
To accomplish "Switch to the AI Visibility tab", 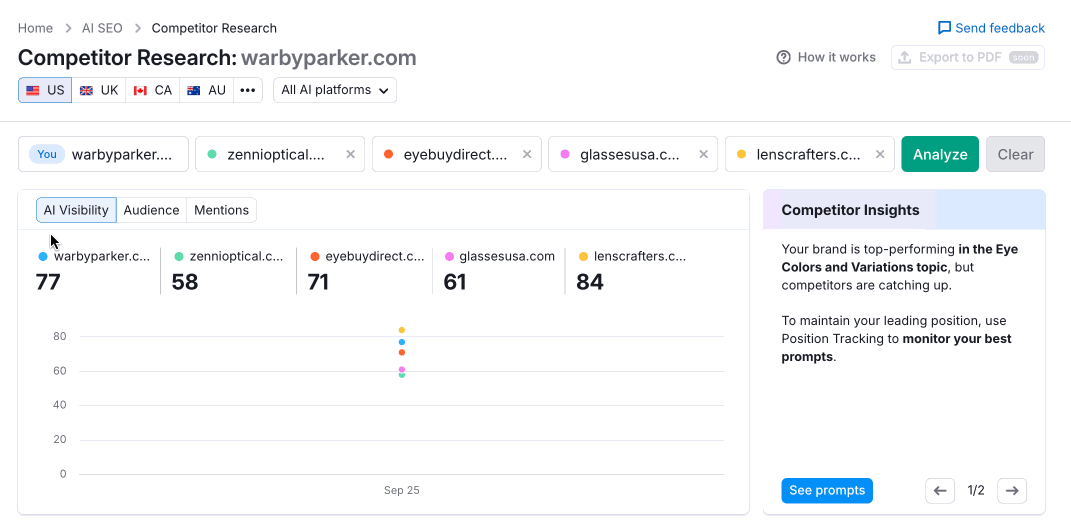I will pyautogui.click(x=76, y=211).
